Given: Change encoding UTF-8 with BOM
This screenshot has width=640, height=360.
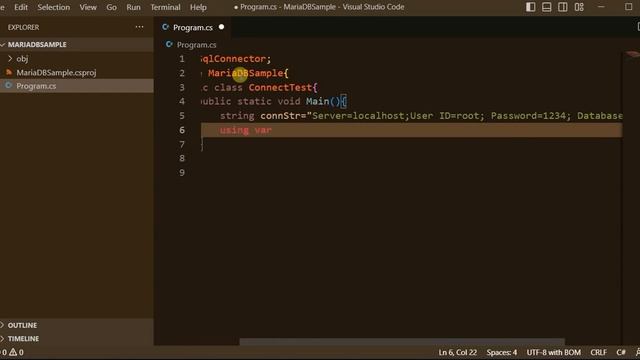Looking at the screenshot, I should pos(553,352).
